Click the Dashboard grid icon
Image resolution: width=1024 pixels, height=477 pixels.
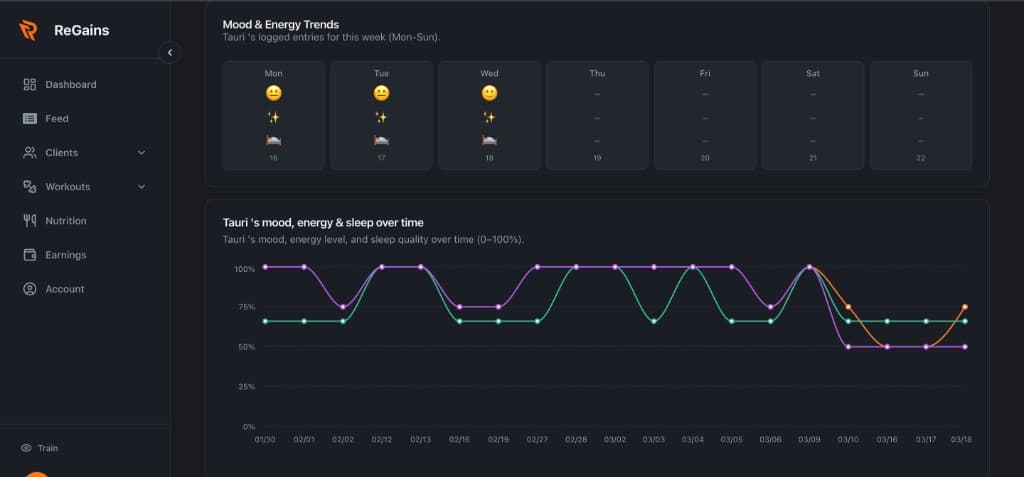(x=29, y=85)
